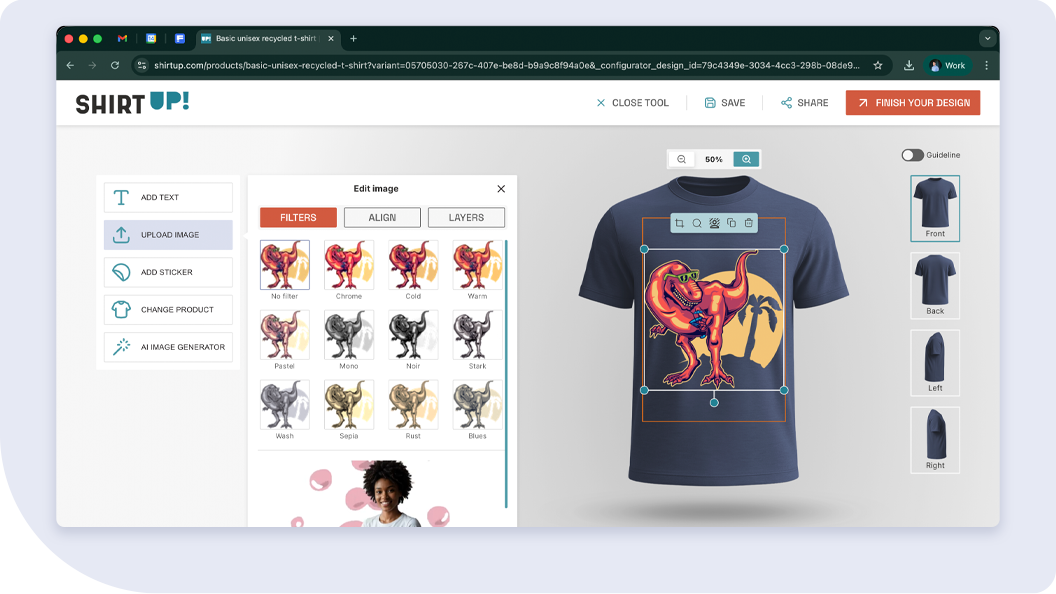Launch the AI Image Generator
1056x594 pixels.
point(168,347)
